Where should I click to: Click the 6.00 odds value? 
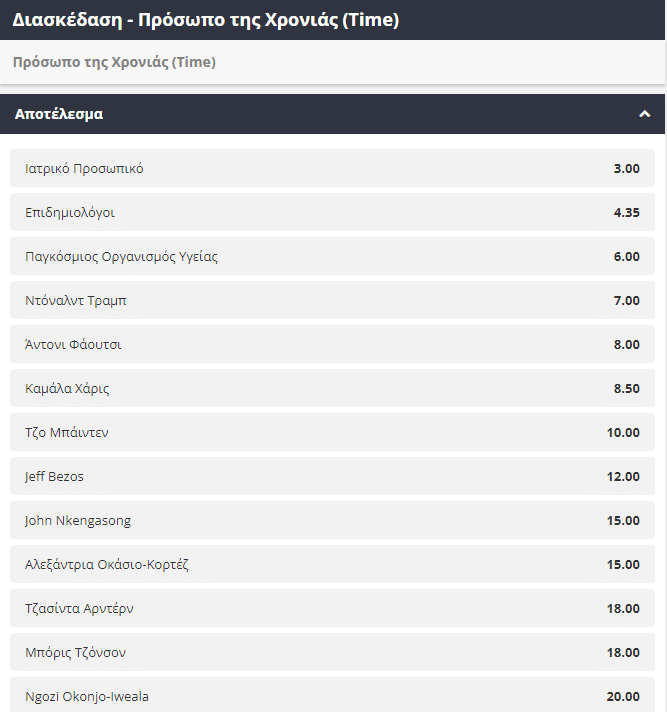pos(626,256)
